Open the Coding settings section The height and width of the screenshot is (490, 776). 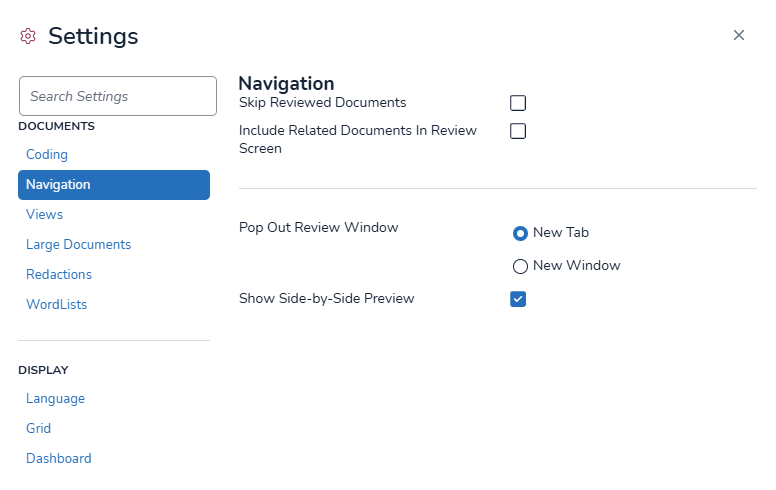47,155
